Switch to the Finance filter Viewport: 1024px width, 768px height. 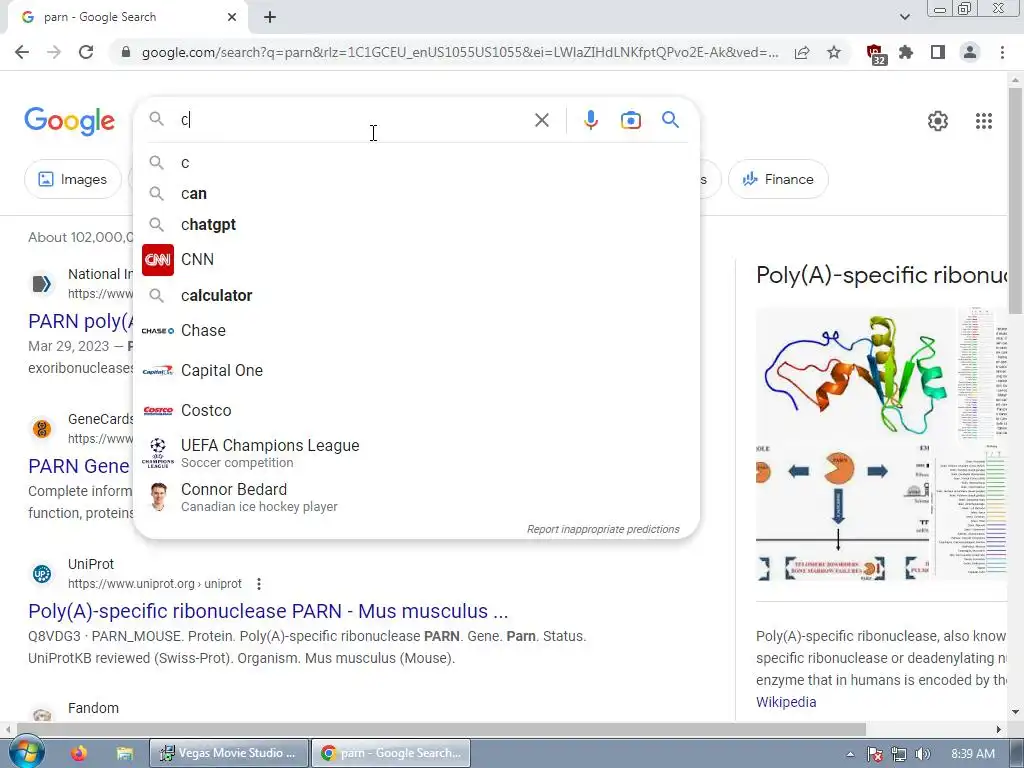(778, 179)
